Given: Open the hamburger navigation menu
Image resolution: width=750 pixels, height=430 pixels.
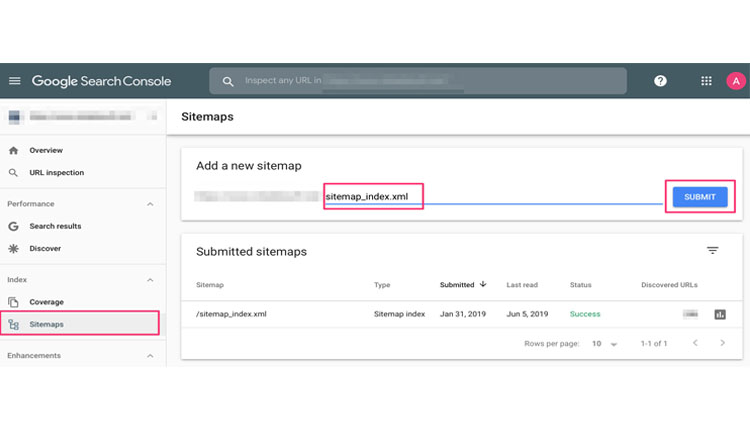Looking at the screenshot, I should coord(14,81).
